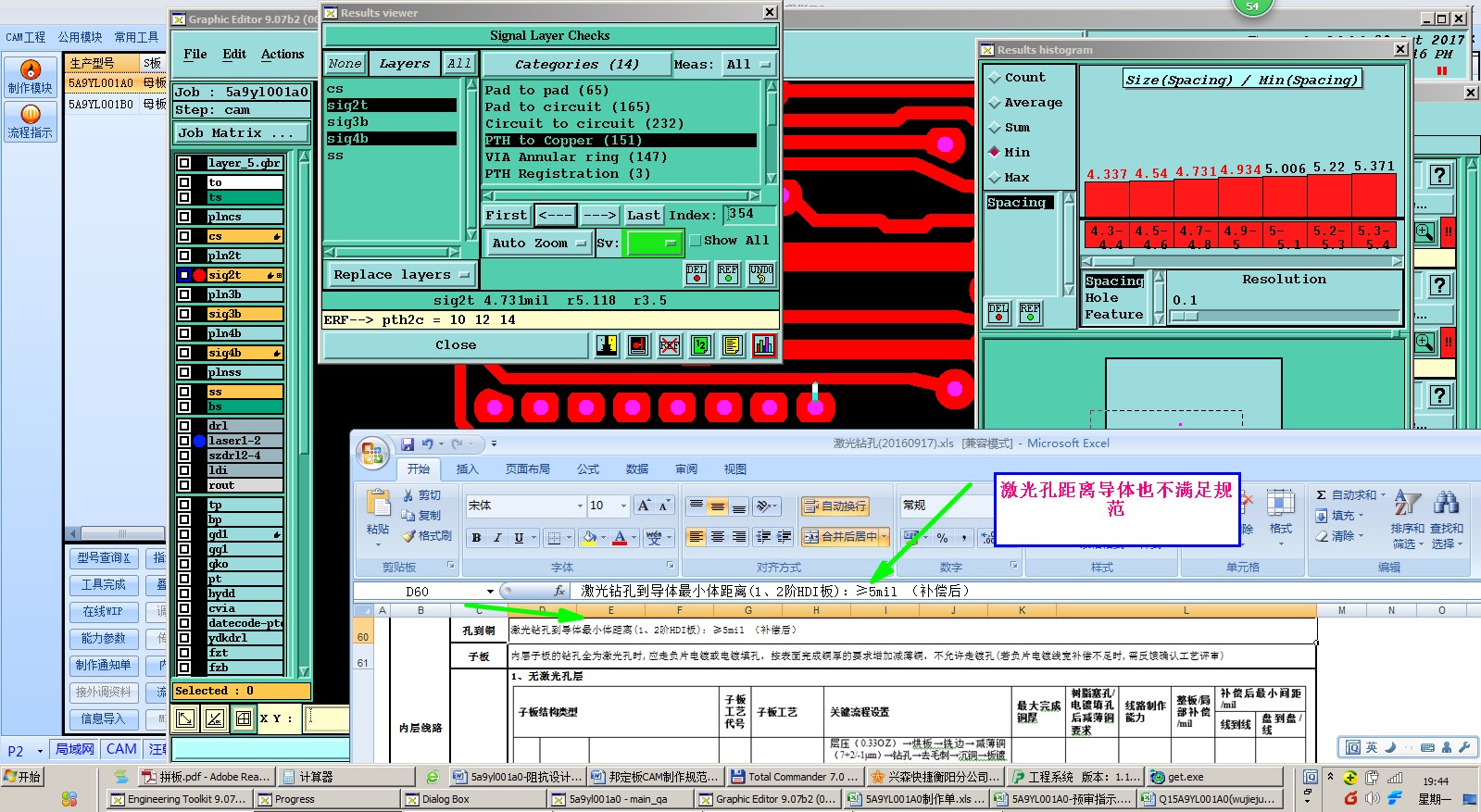Click the fx insert function icon
The height and width of the screenshot is (812, 1481).
[559, 591]
